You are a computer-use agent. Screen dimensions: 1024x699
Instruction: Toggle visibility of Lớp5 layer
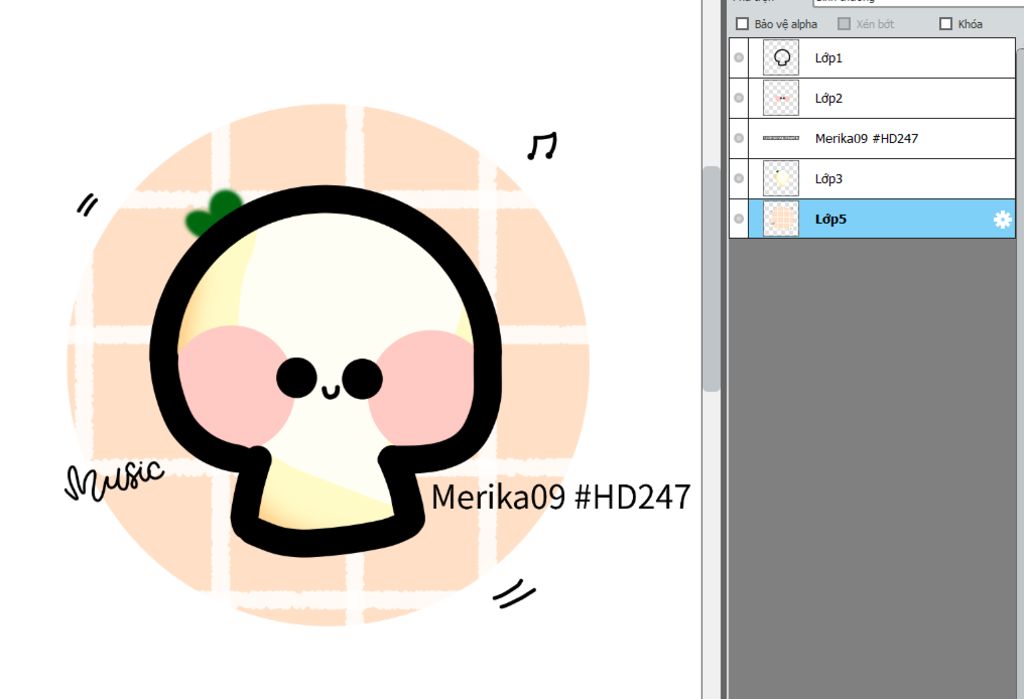pos(739,219)
